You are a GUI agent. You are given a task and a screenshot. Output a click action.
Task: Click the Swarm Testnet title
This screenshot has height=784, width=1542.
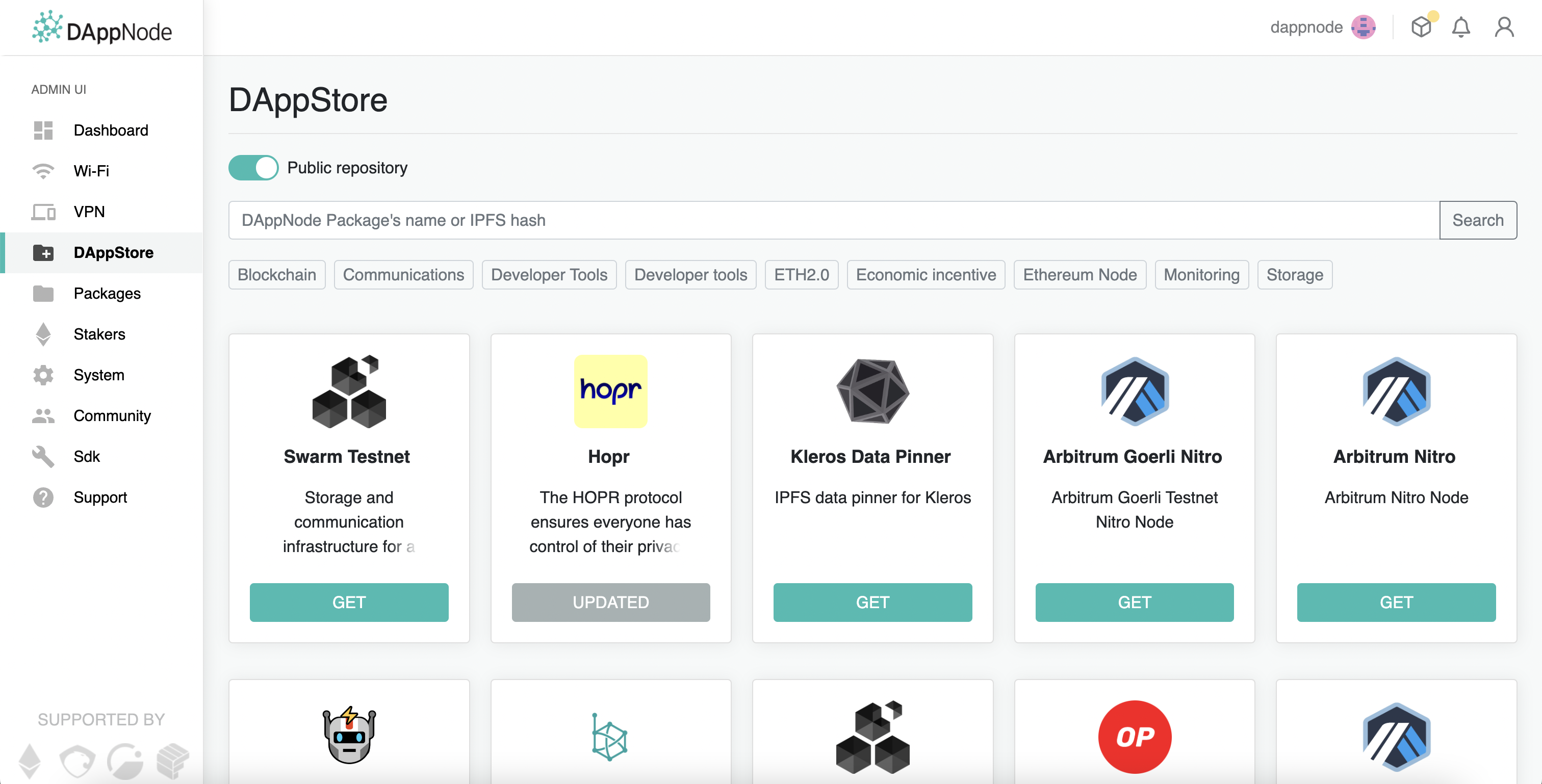tap(347, 457)
